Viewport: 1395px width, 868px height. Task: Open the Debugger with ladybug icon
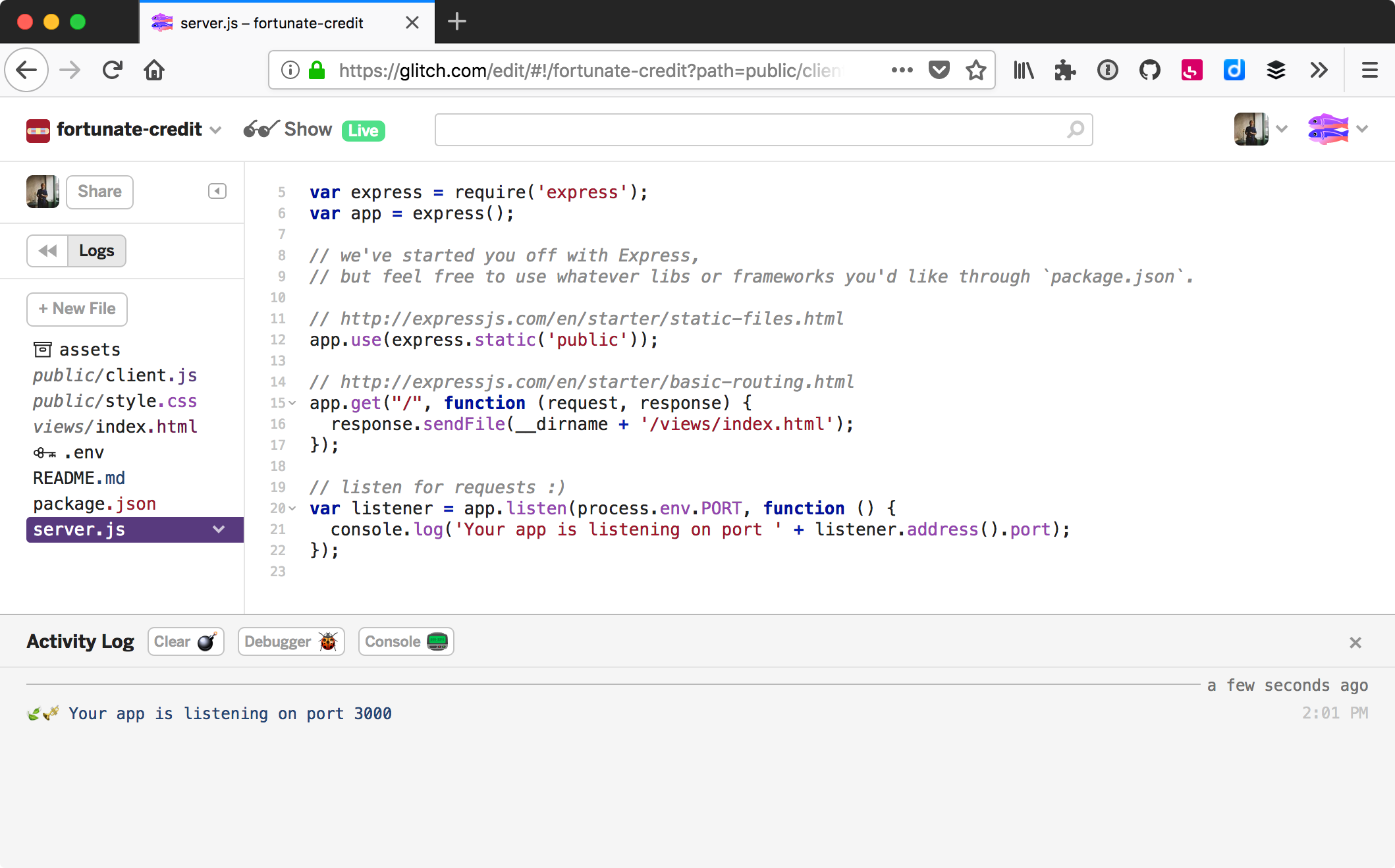coord(291,641)
